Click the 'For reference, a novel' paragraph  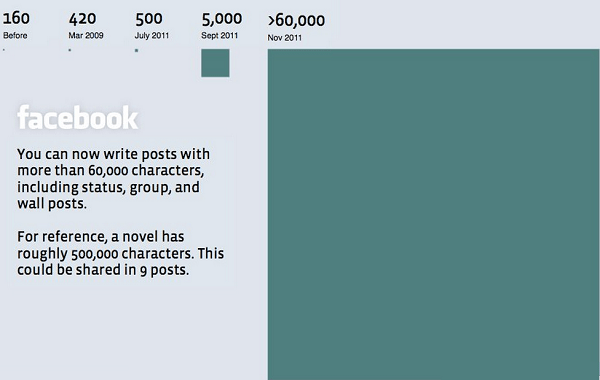coord(121,253)
